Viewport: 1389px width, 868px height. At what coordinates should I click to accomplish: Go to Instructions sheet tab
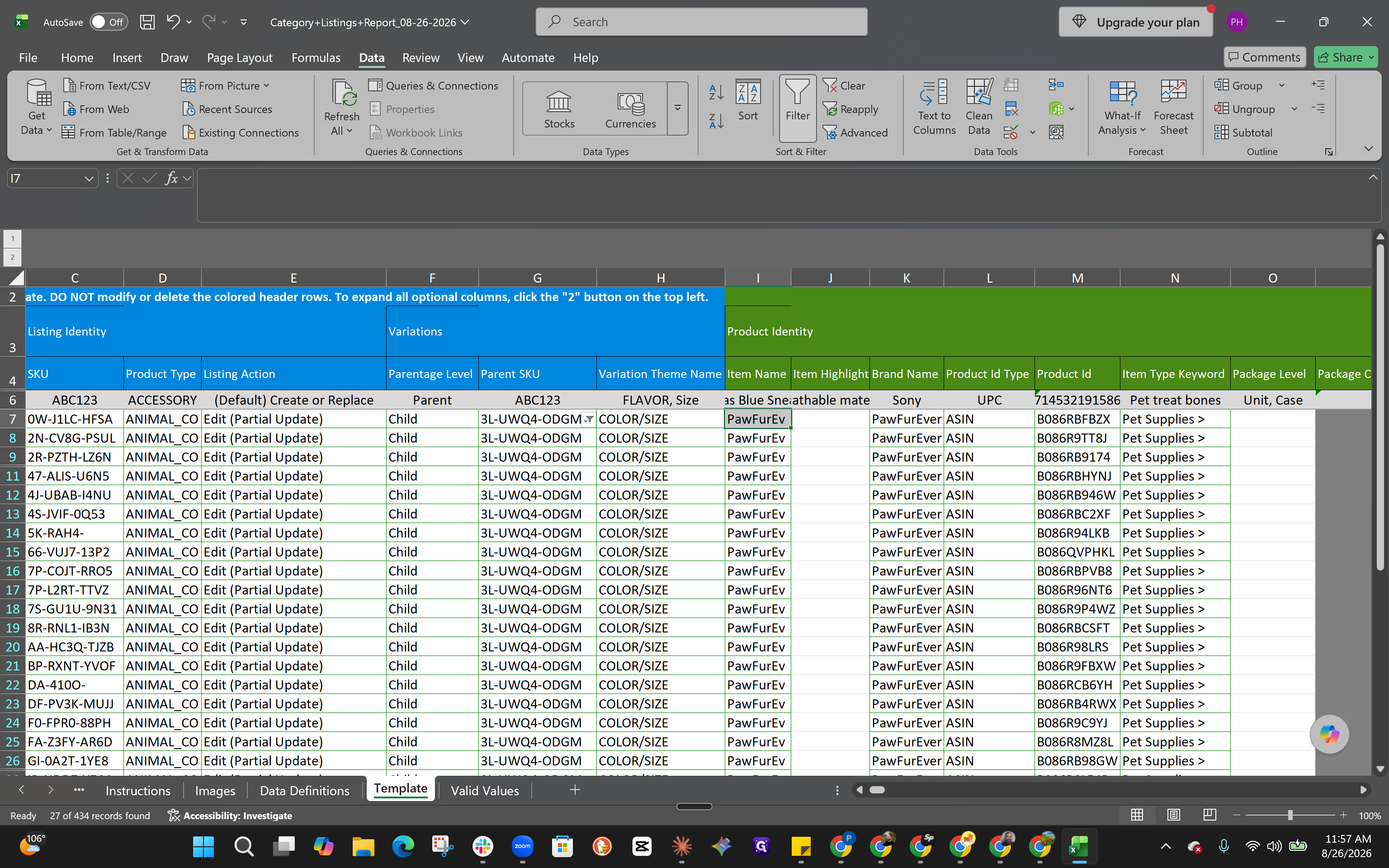138,791
